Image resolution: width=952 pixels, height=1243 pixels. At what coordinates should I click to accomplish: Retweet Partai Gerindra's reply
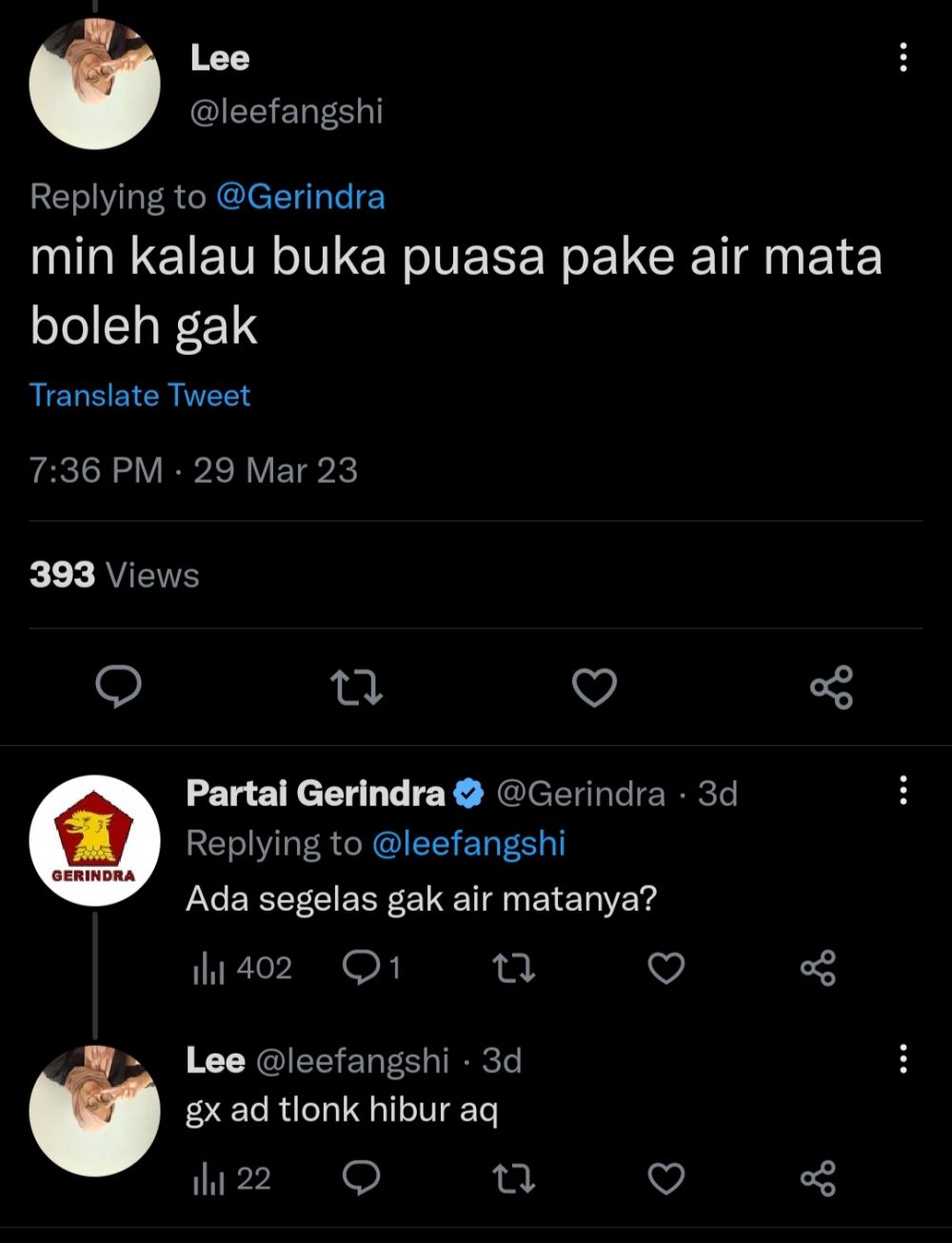pyautogui.click(x=513, y=968)
